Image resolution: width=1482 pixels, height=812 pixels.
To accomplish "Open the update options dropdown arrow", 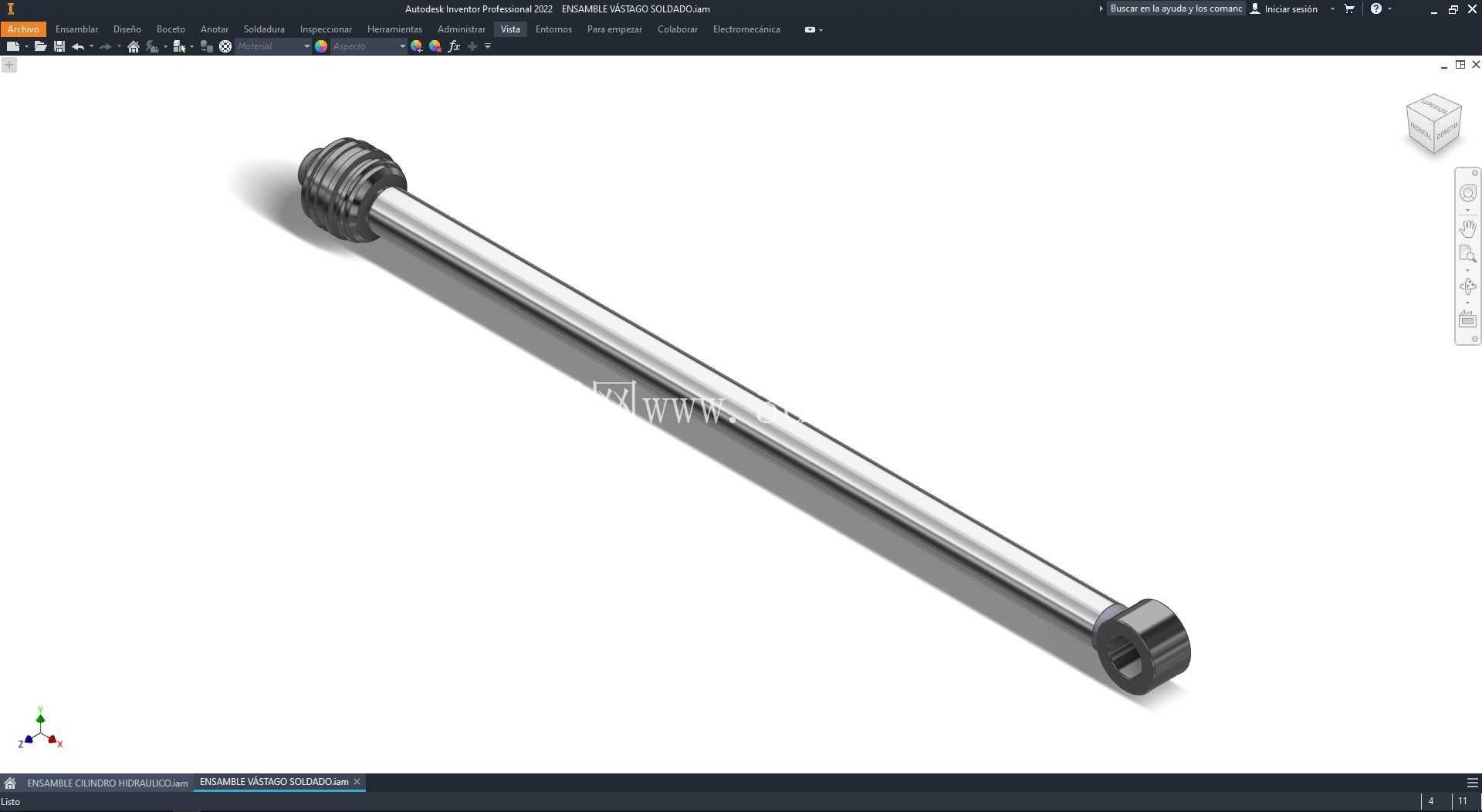I will pyautogui.click(x=165, y=46).
